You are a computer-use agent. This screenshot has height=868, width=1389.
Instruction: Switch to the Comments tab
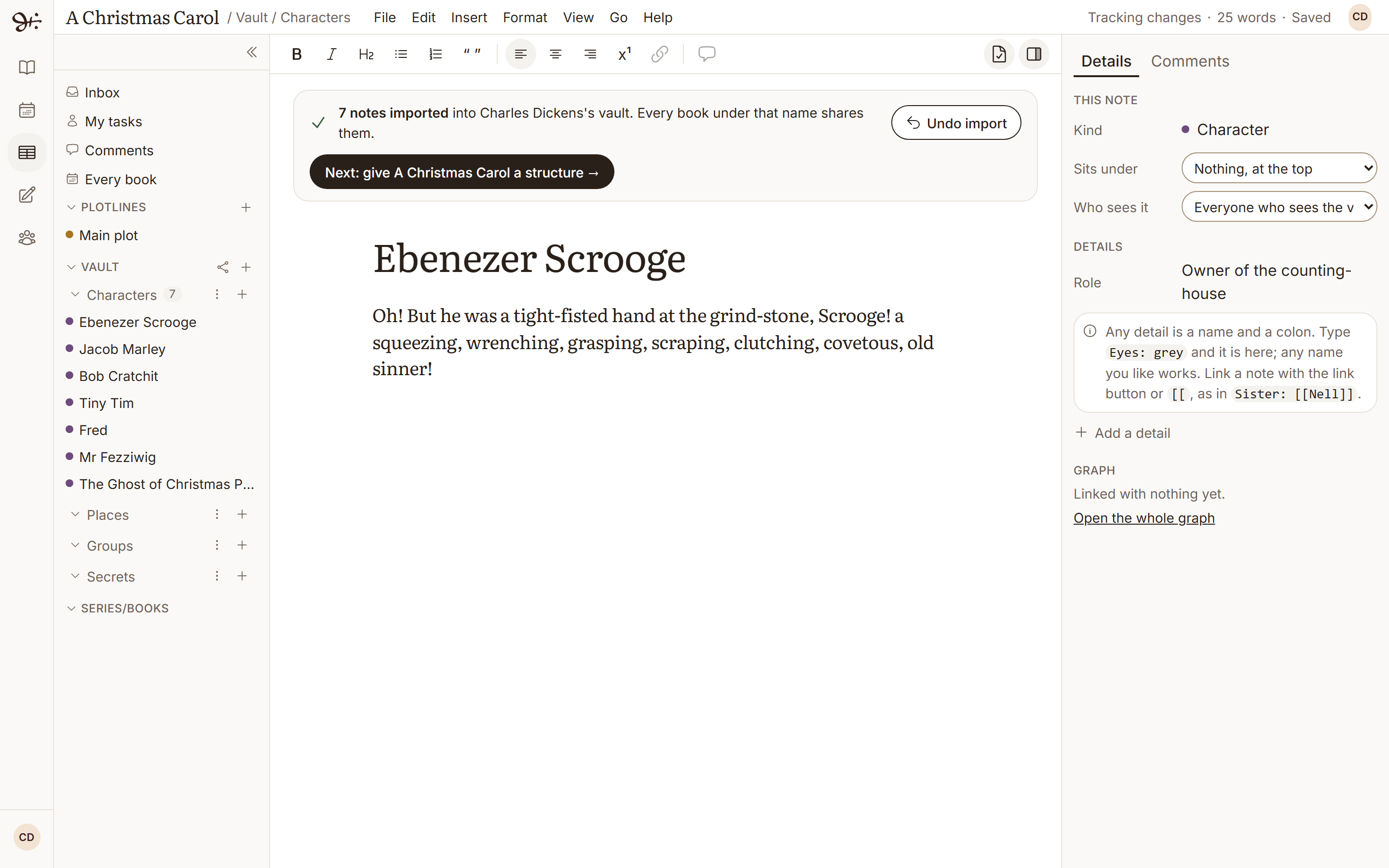coord(1189,61)
